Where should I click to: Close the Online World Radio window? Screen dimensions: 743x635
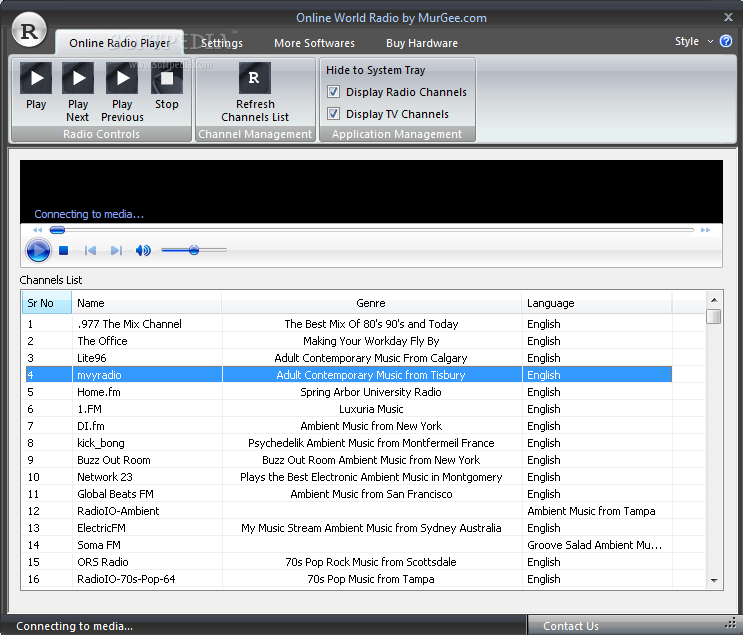(x=728, y=17)
